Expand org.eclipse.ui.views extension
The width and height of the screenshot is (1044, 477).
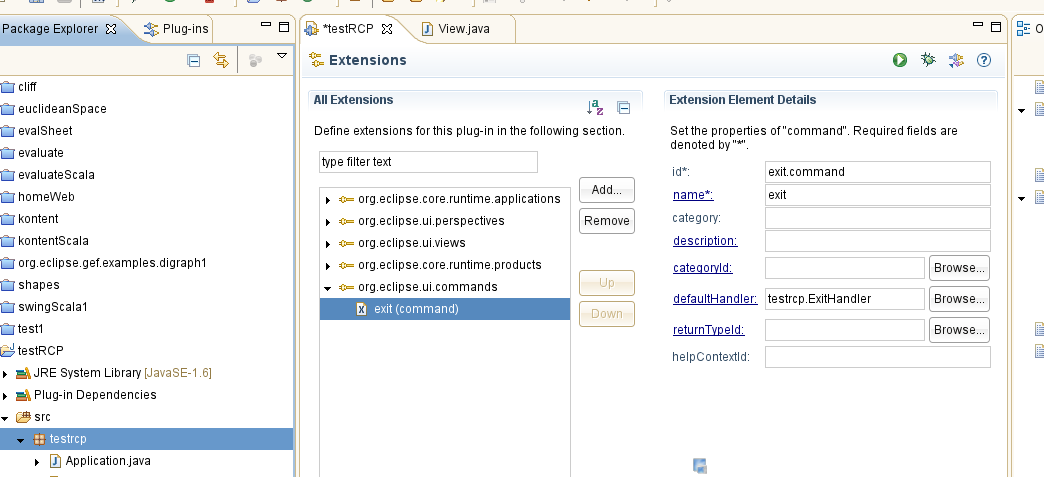coord(328,244)
